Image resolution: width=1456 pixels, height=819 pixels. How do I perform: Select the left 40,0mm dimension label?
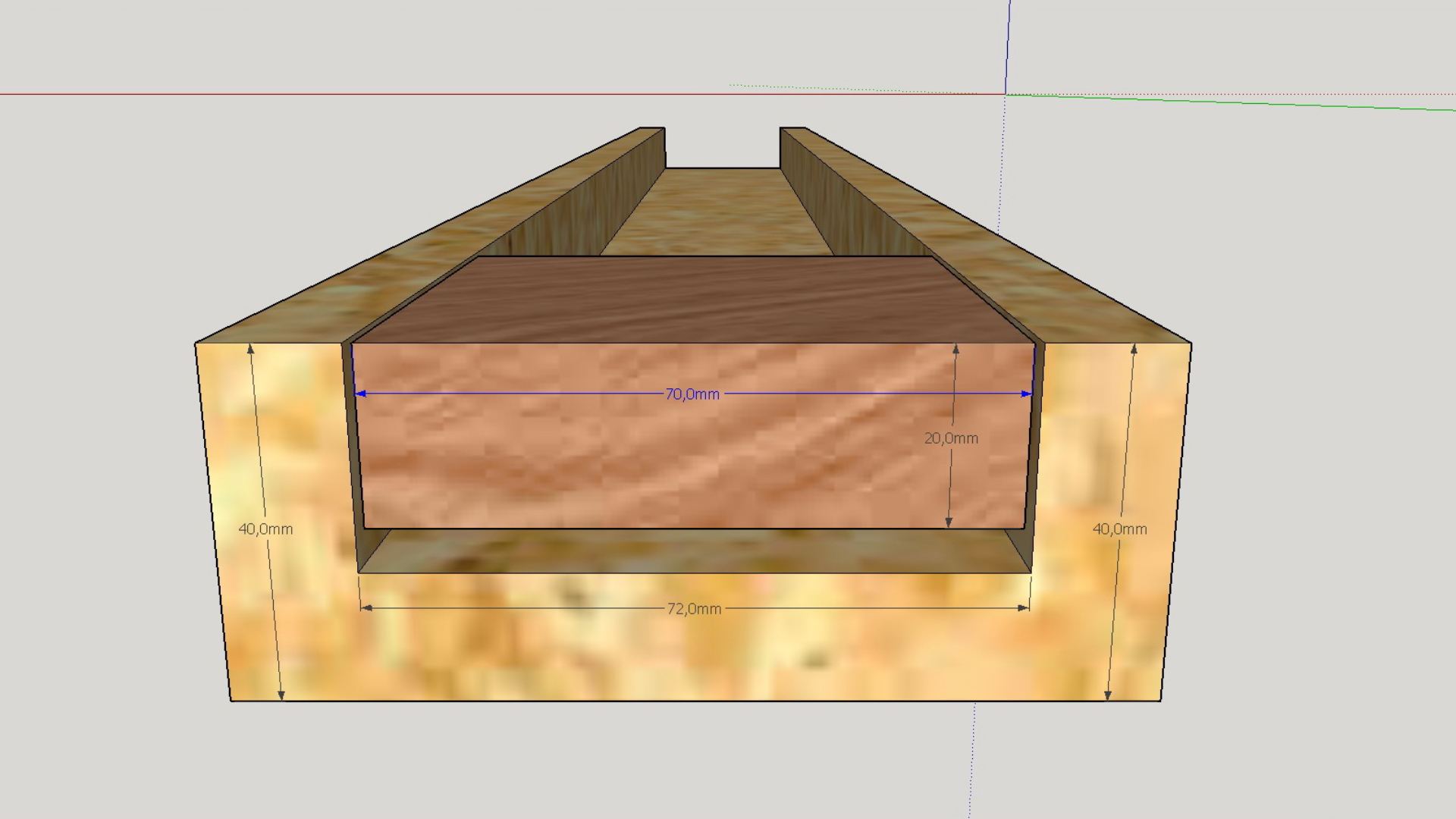tap(265, 529)
